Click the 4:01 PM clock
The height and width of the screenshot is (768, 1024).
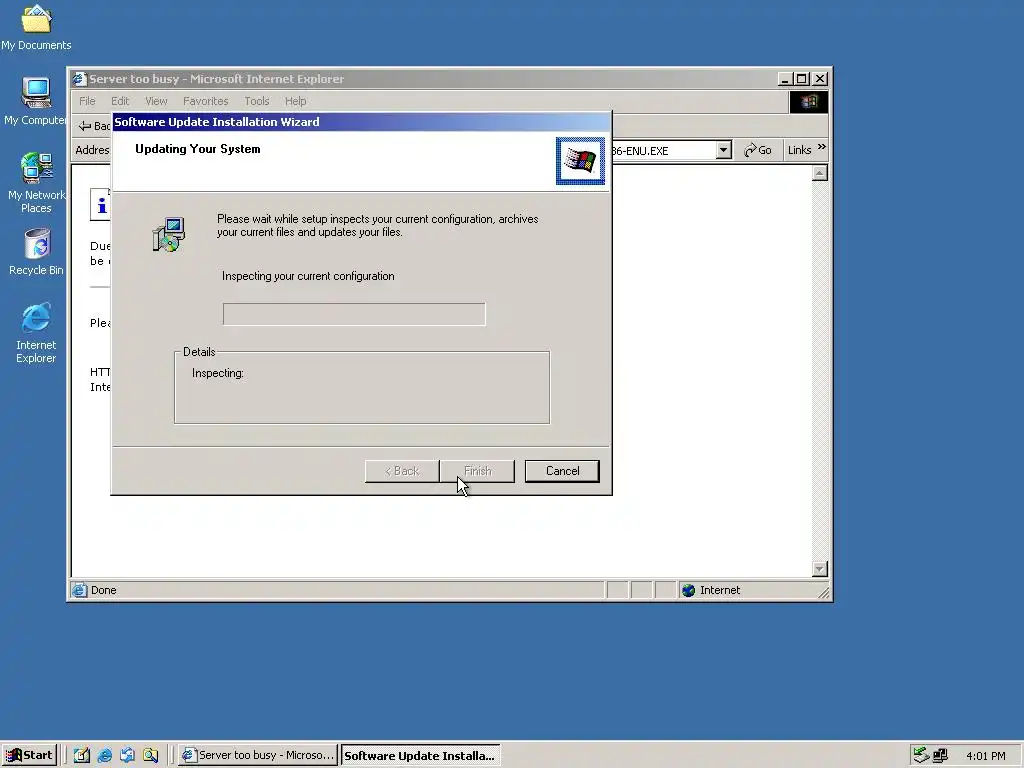coord(985,756)
